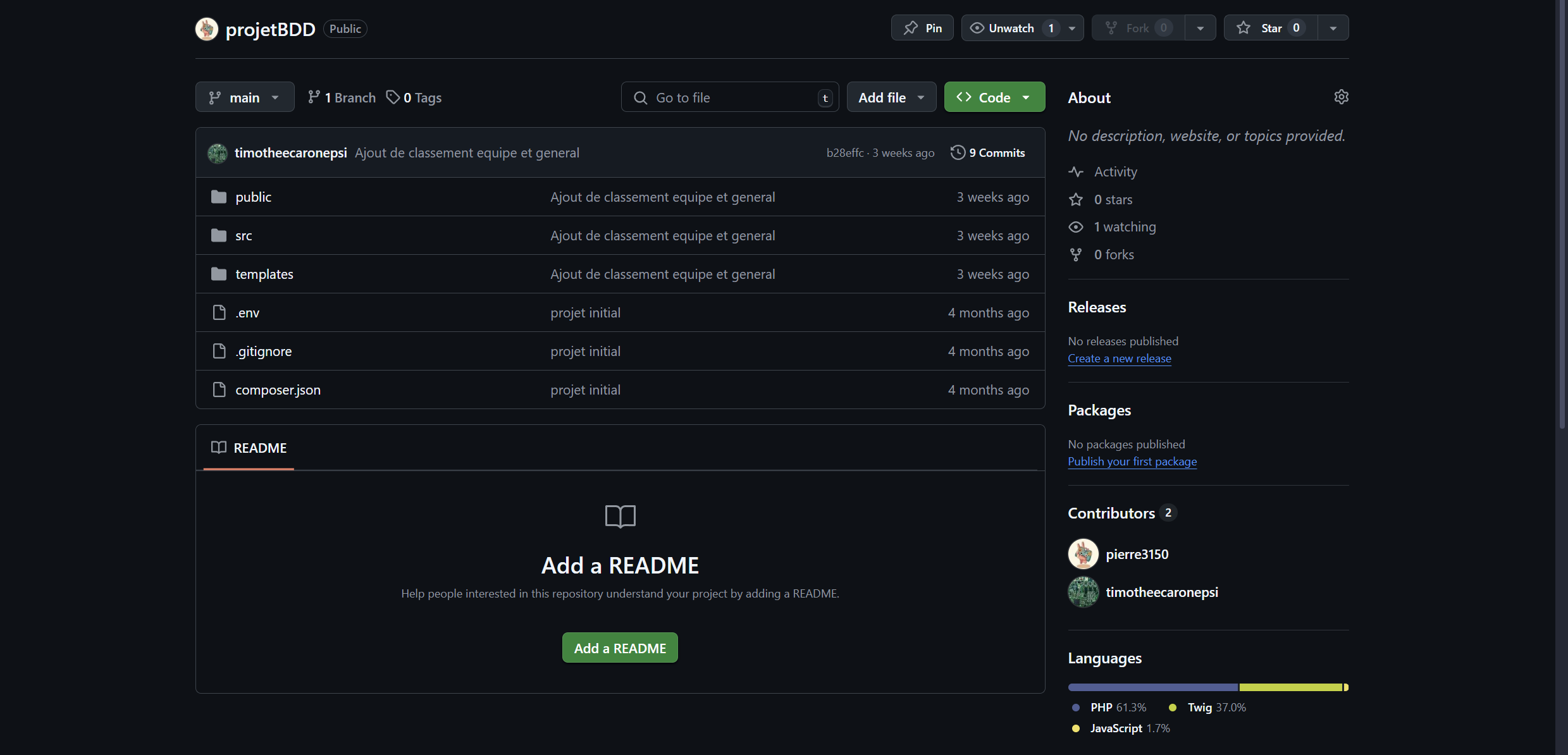The width and height of the screenshot is (1568, 755).
Task: Open the 0 Tags link
Action: [x=414, y=97]
